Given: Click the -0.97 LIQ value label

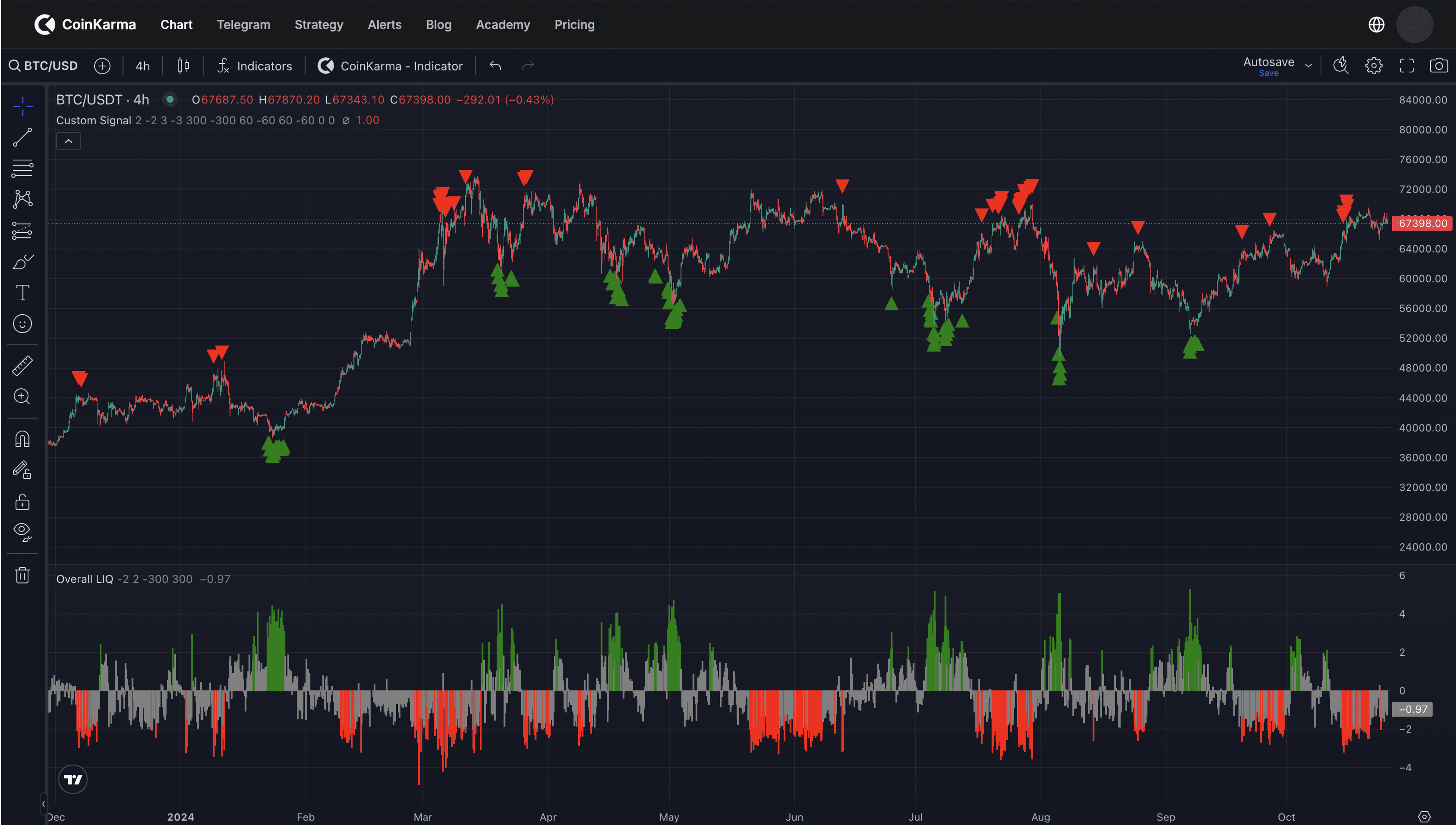Looking at the screenshot, I should [1412, 709].
